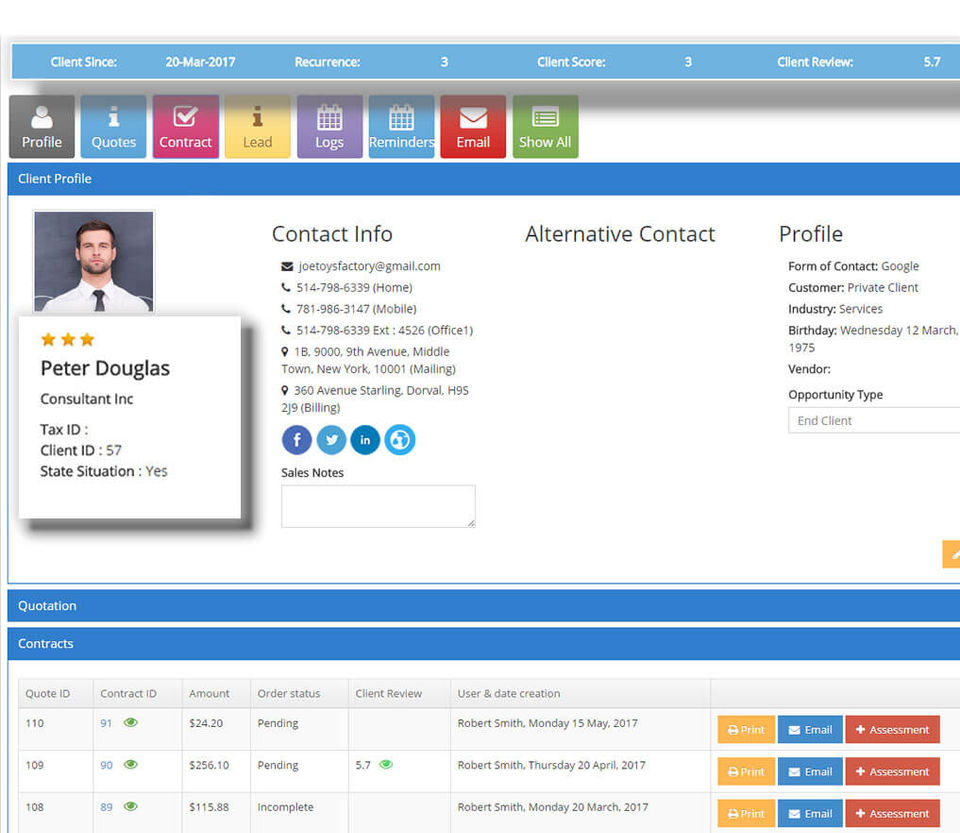The height and width of the screenshot is (833, 960).
Task: Print the contract from quote 108
Action: click(746, 813)
